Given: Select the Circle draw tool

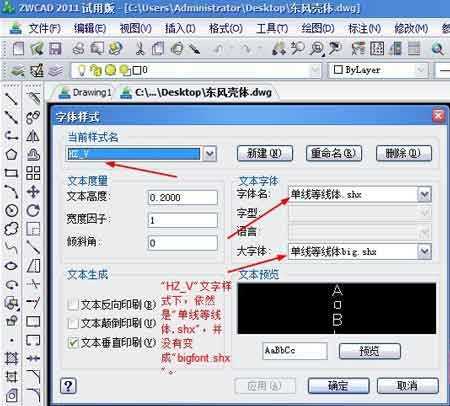Looking at the screenshot, I should click(x=11, y=210).
